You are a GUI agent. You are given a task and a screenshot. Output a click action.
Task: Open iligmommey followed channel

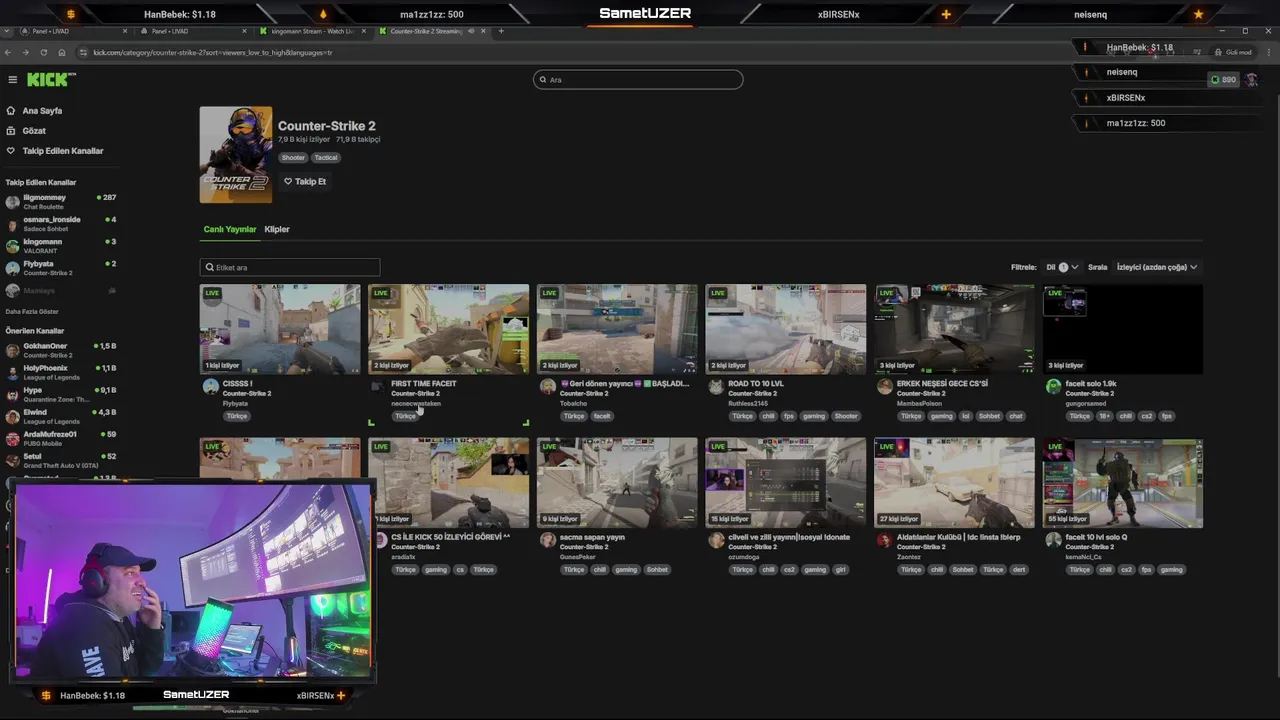[x=60, y=201]
